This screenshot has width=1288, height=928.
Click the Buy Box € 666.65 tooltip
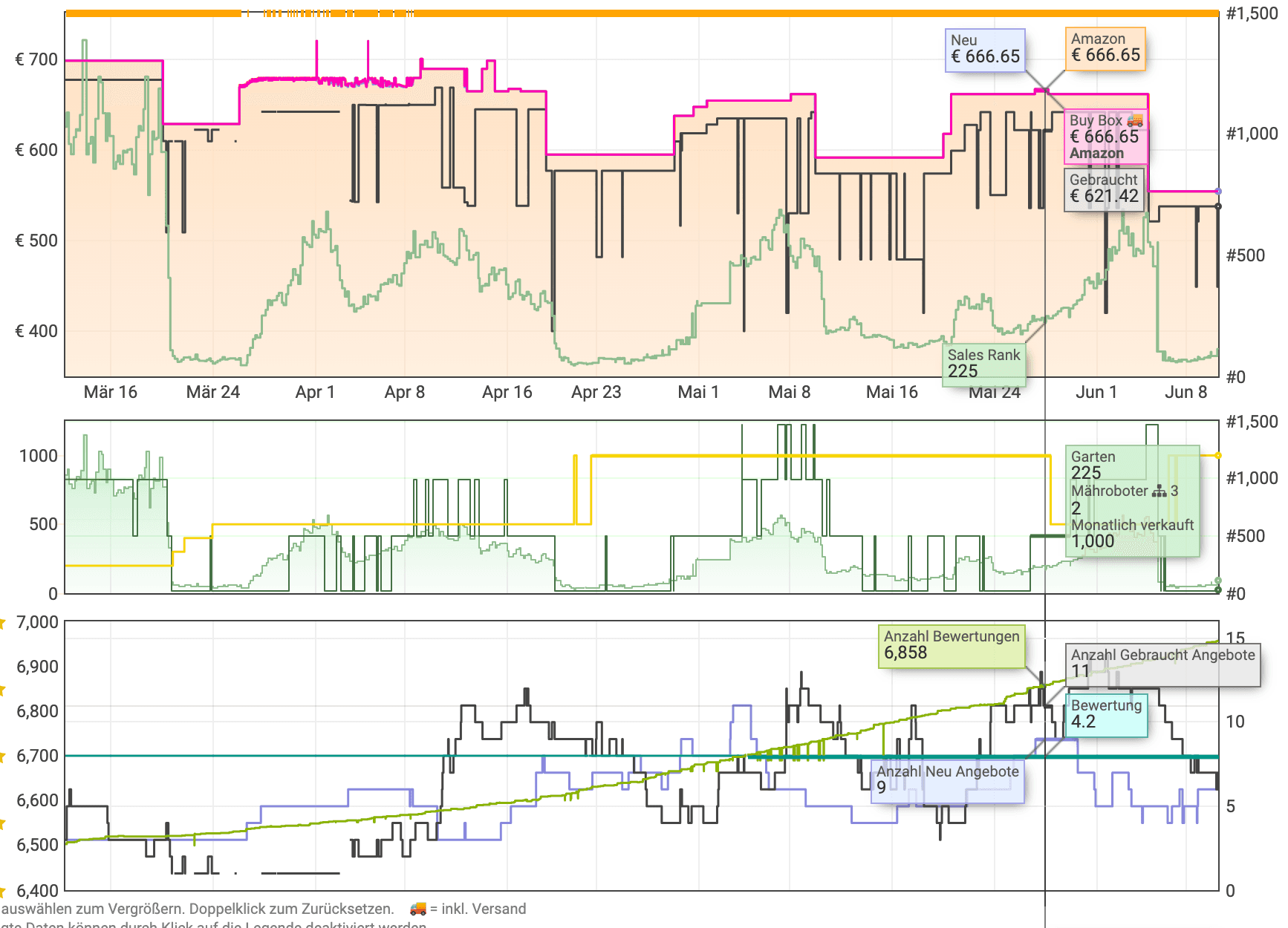[x=1106, y=137]
